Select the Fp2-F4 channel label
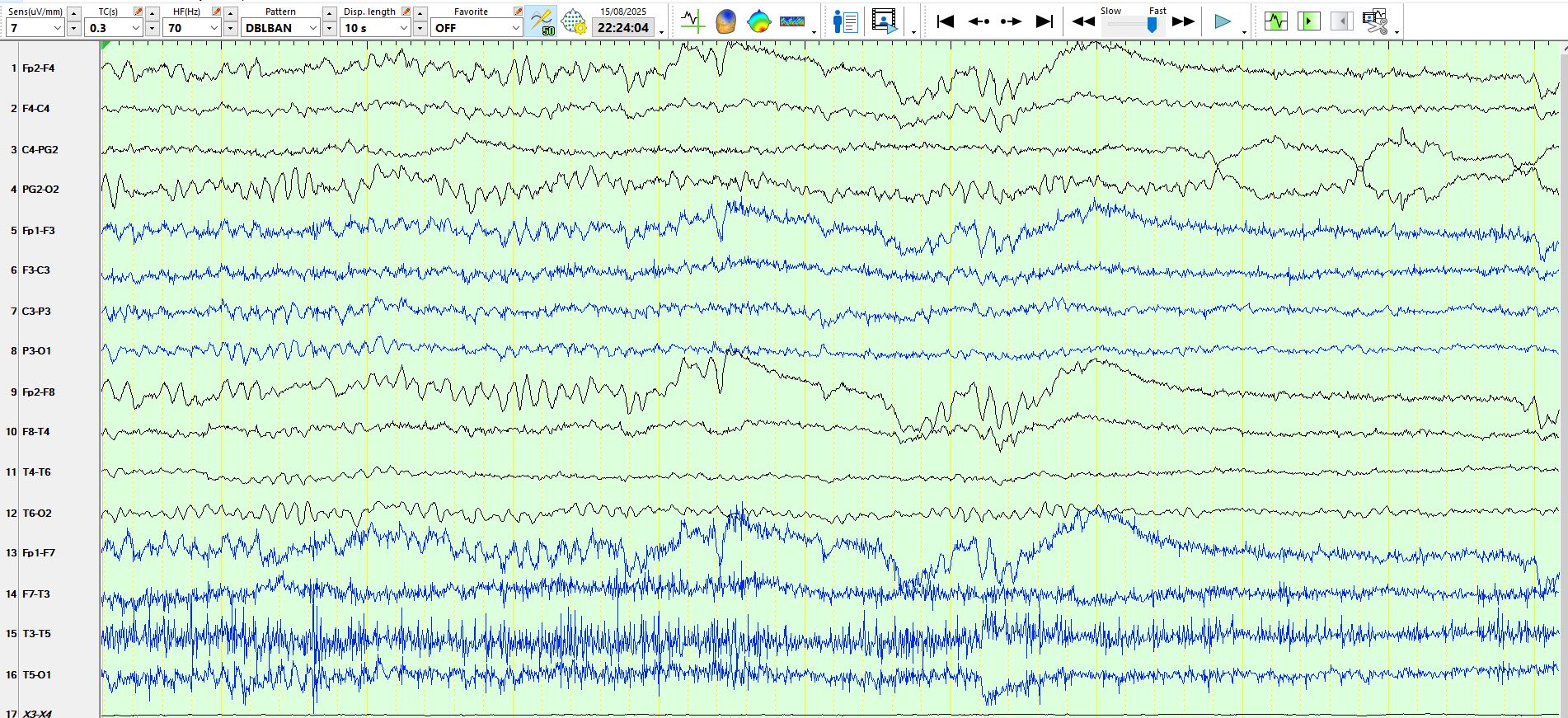This screenshot has width=1568, height=718. tap(39, 68)
